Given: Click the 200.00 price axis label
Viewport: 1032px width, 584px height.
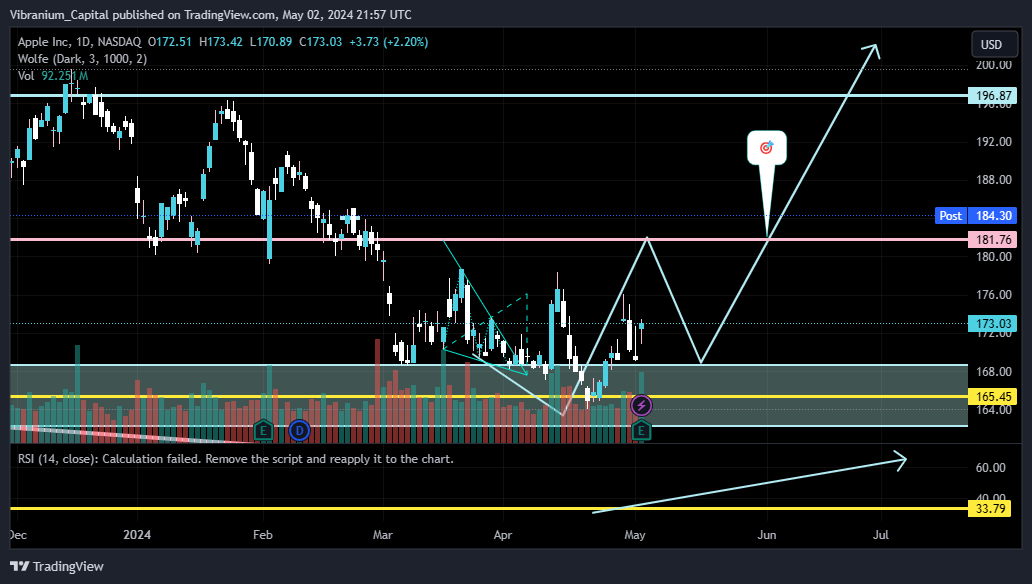Looking at the screenshot, I should click(x=993, y=65).
